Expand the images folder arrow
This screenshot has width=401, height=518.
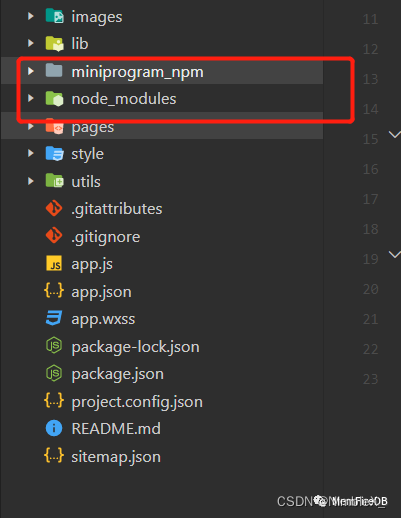[x=31, y=16]
